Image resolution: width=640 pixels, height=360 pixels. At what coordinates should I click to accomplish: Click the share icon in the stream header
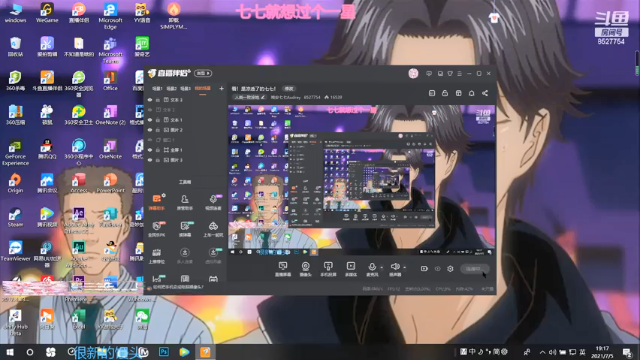485,93
